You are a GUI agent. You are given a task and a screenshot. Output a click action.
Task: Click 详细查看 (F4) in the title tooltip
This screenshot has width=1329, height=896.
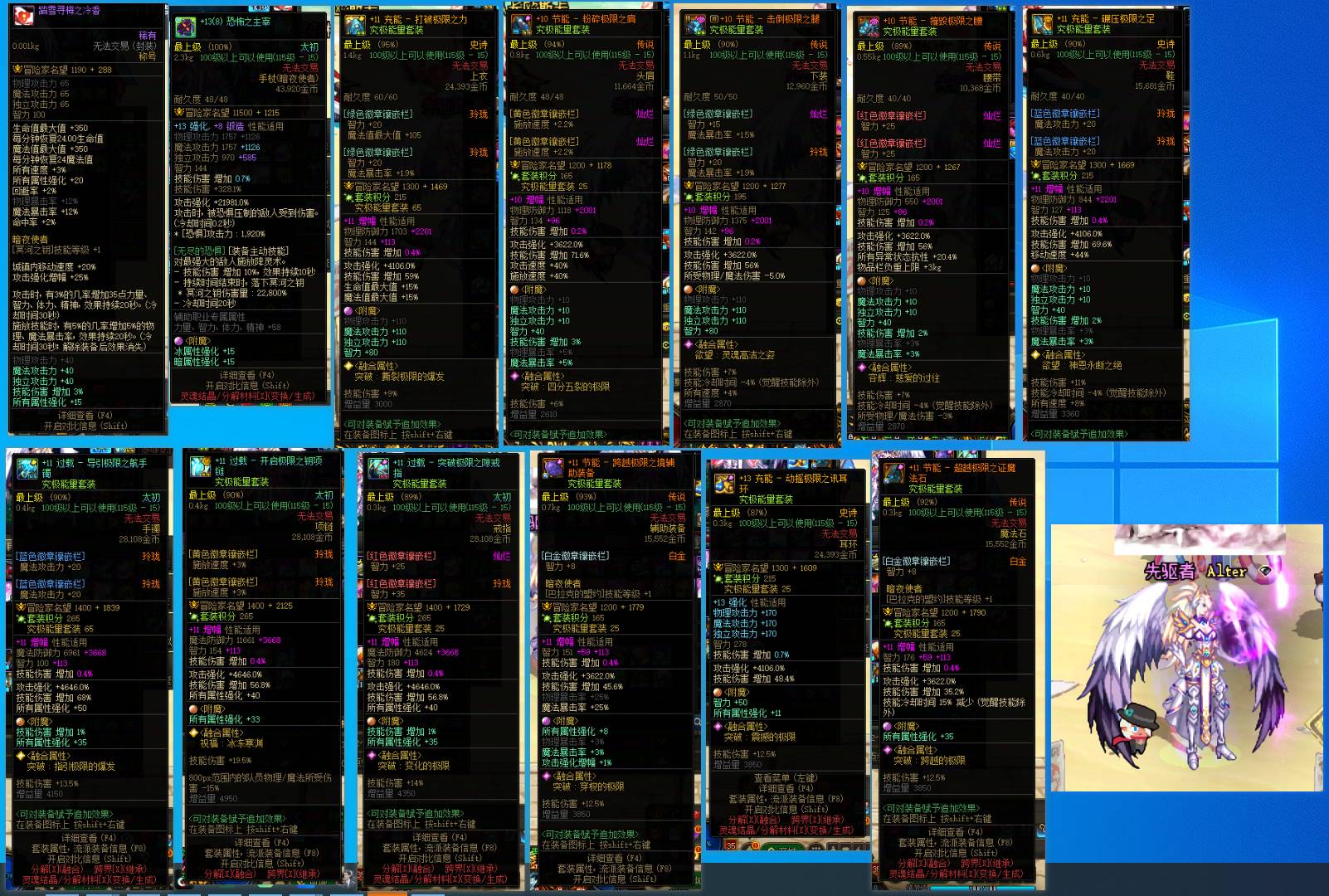click(85, 416)
